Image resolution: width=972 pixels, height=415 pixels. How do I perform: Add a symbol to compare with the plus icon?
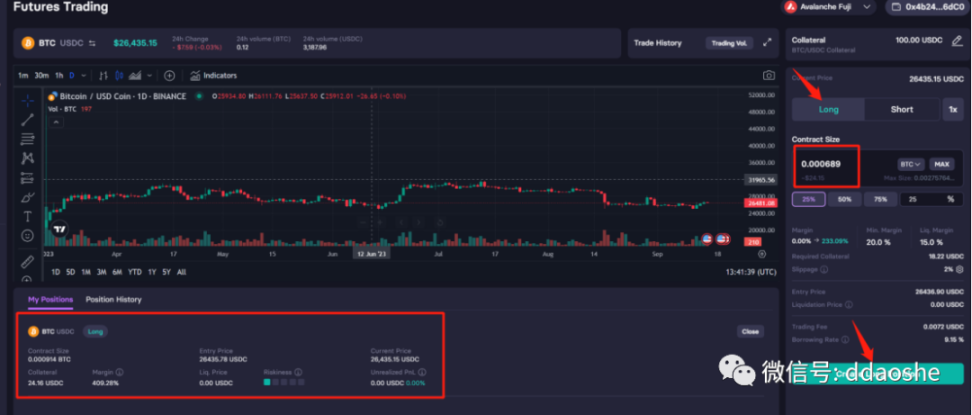click(169, 76)
